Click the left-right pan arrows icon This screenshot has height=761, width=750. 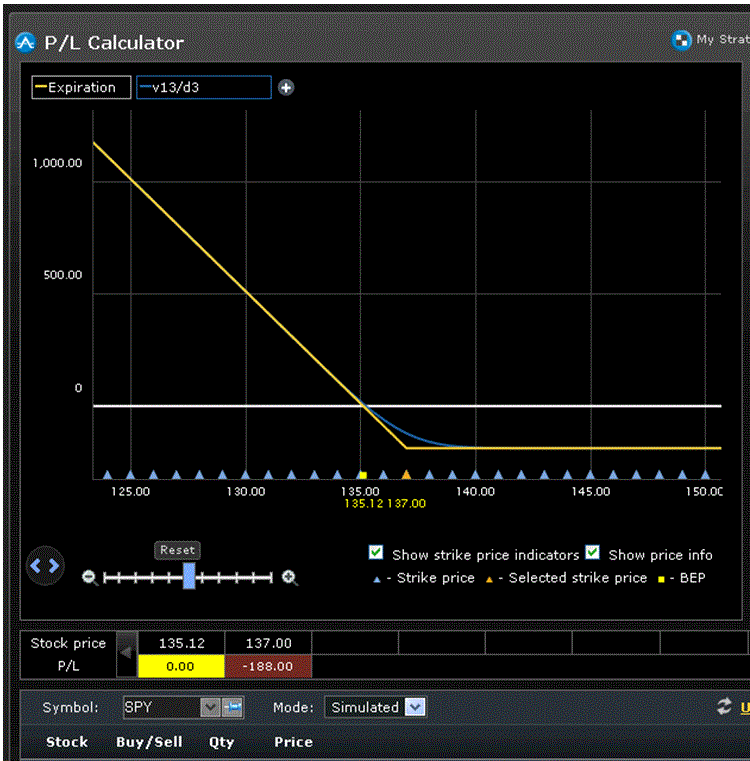(45, 566)
